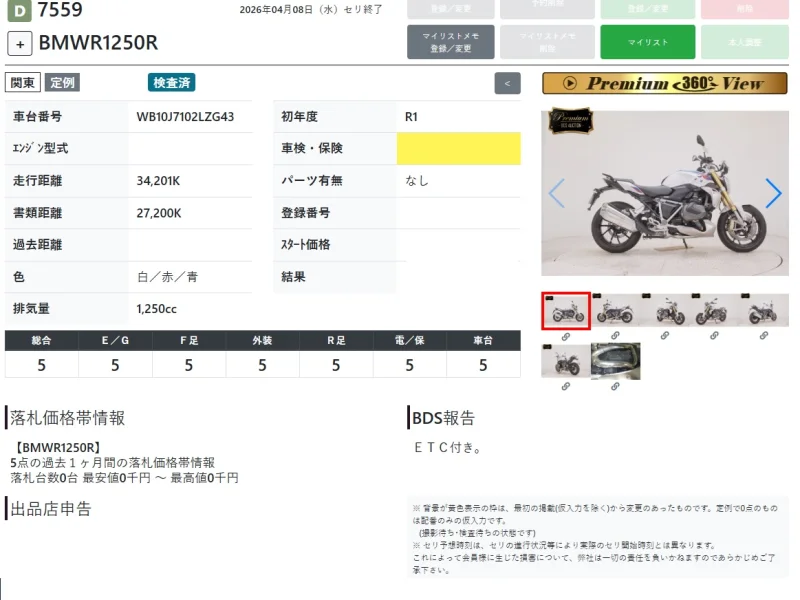Viewport: 800px width, 600px height.
Task: Select the second motorcycle thumbnail
Action: click(x=615, y=310)
